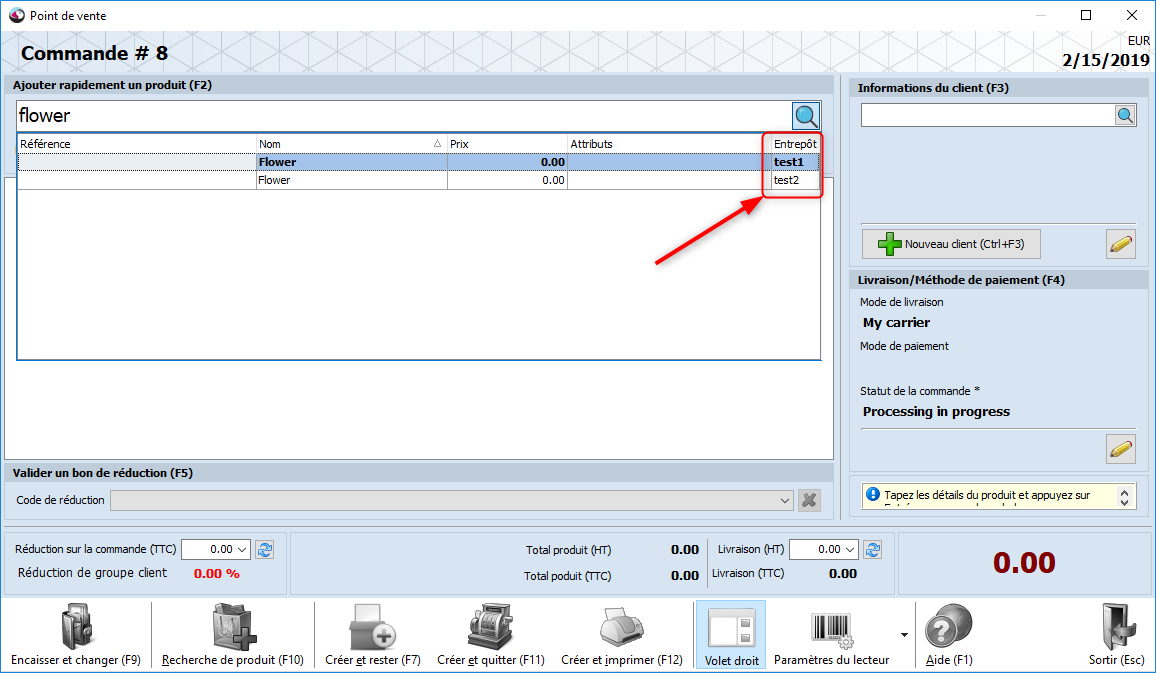Click the customer search magnifier icon
The image size is (1156, 673).
point(1125,116)
